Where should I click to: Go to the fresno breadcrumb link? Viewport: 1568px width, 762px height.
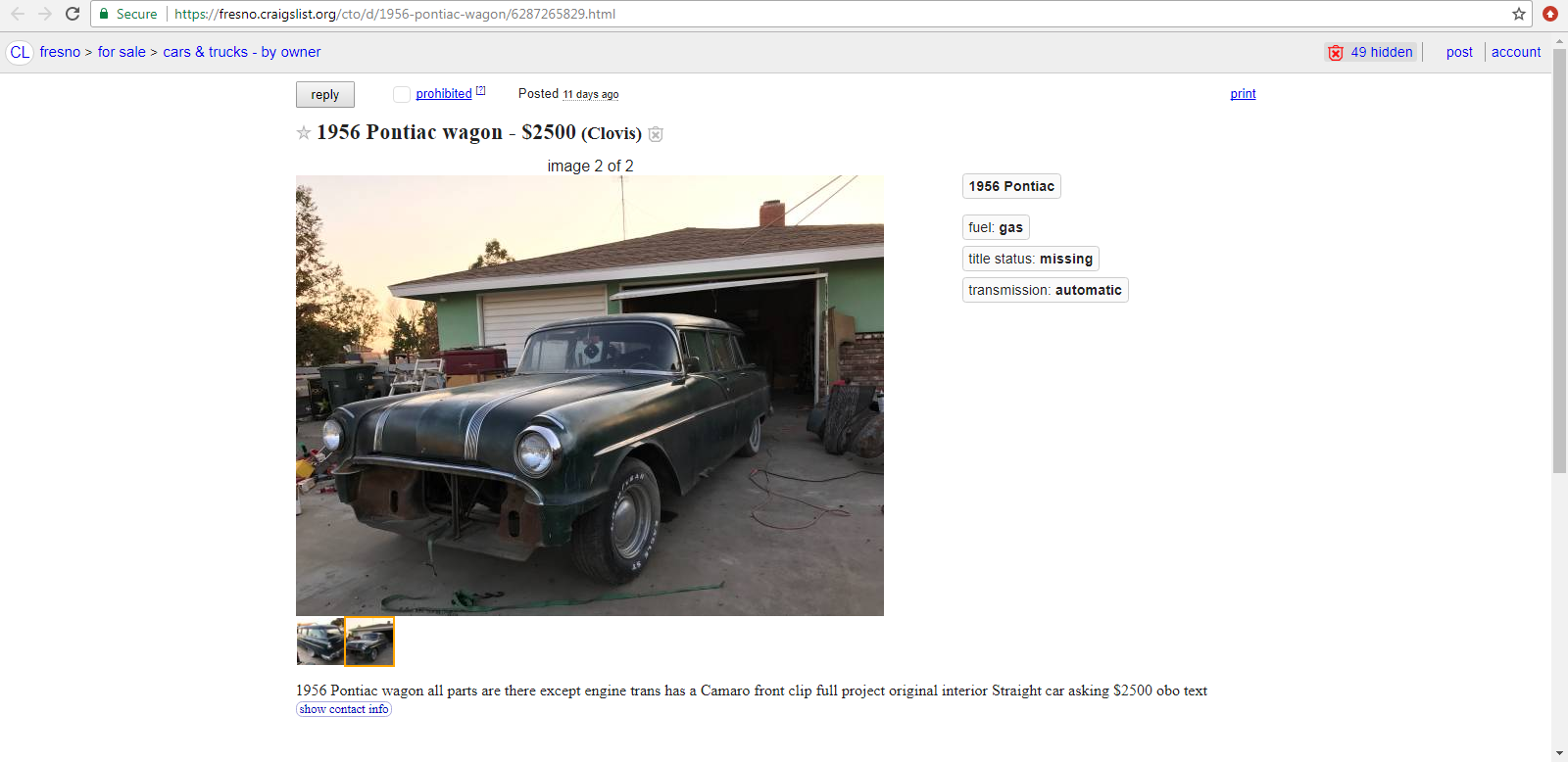click(x=60, y=52)
